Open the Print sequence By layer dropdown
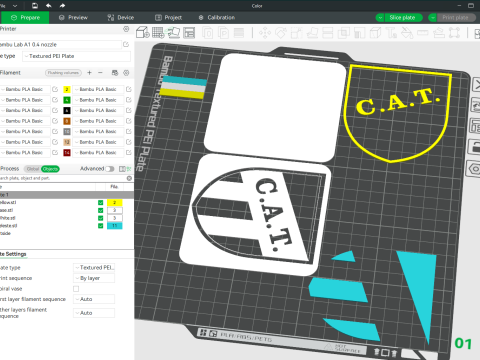The height and width of the screenshot is (360, 480). (x=94, y=278)
